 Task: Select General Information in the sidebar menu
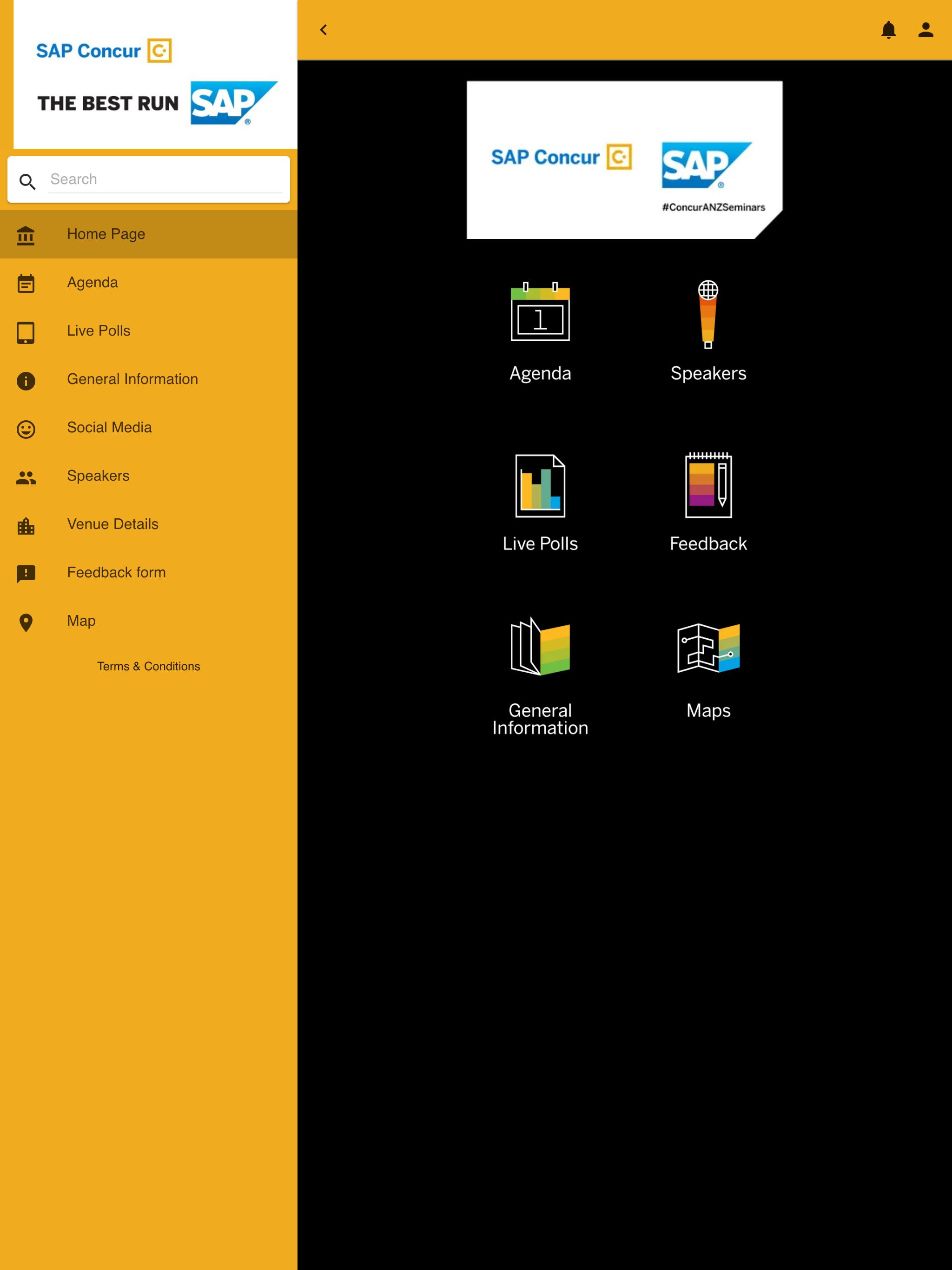point(149,379)
